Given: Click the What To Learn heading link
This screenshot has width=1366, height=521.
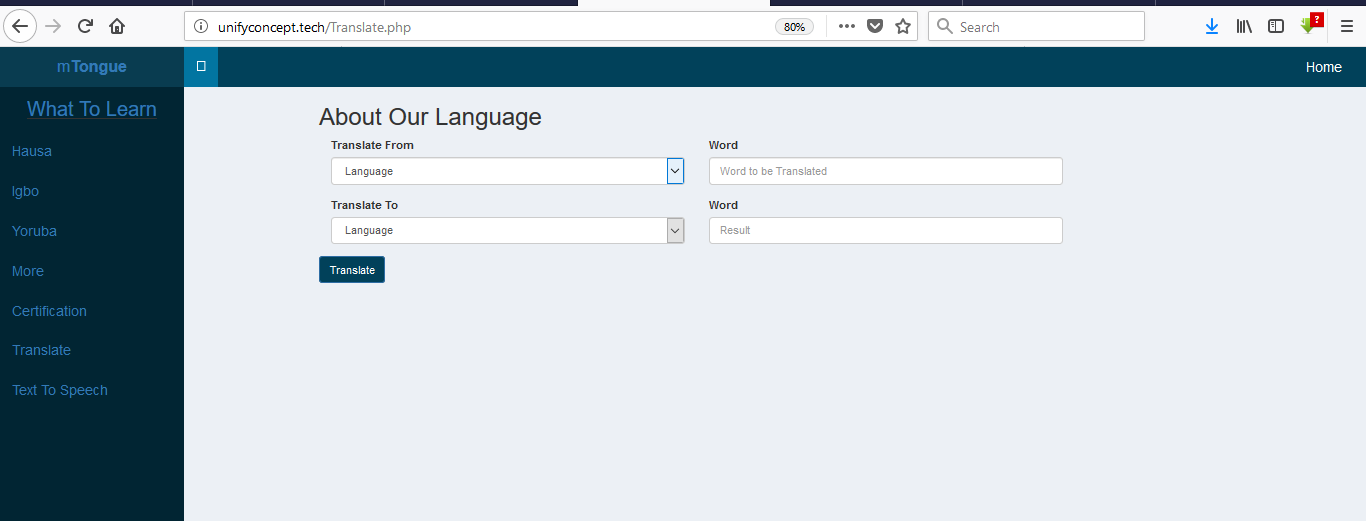Looking at the screenshot, I should pyautogui.click(x=92, y=109).
